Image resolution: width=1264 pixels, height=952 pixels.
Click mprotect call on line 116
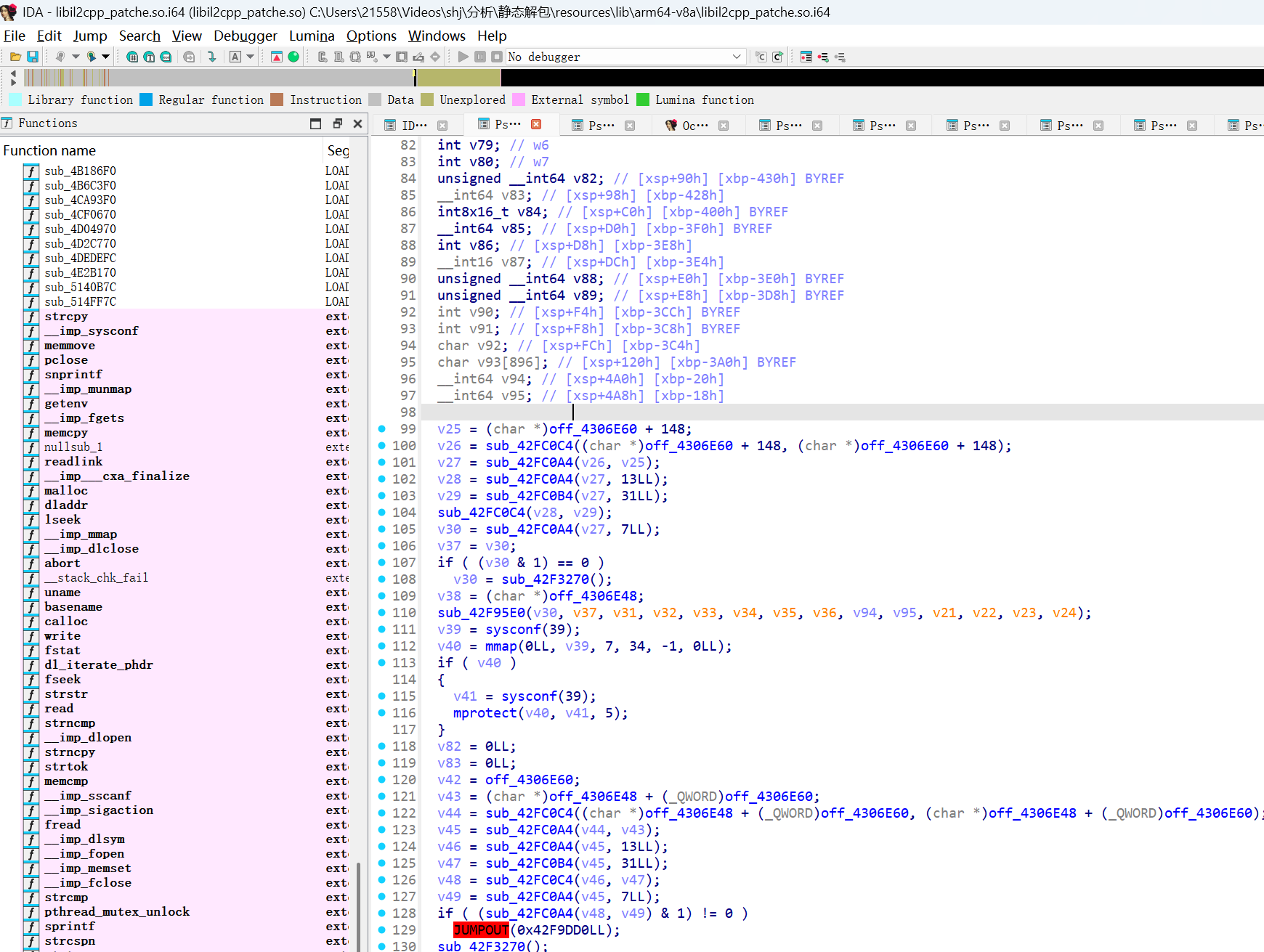485,713
